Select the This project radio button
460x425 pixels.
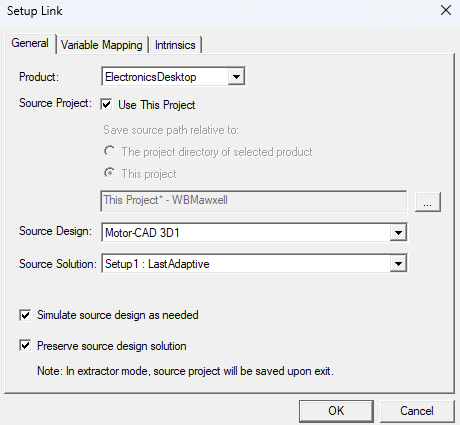[110, 173]
